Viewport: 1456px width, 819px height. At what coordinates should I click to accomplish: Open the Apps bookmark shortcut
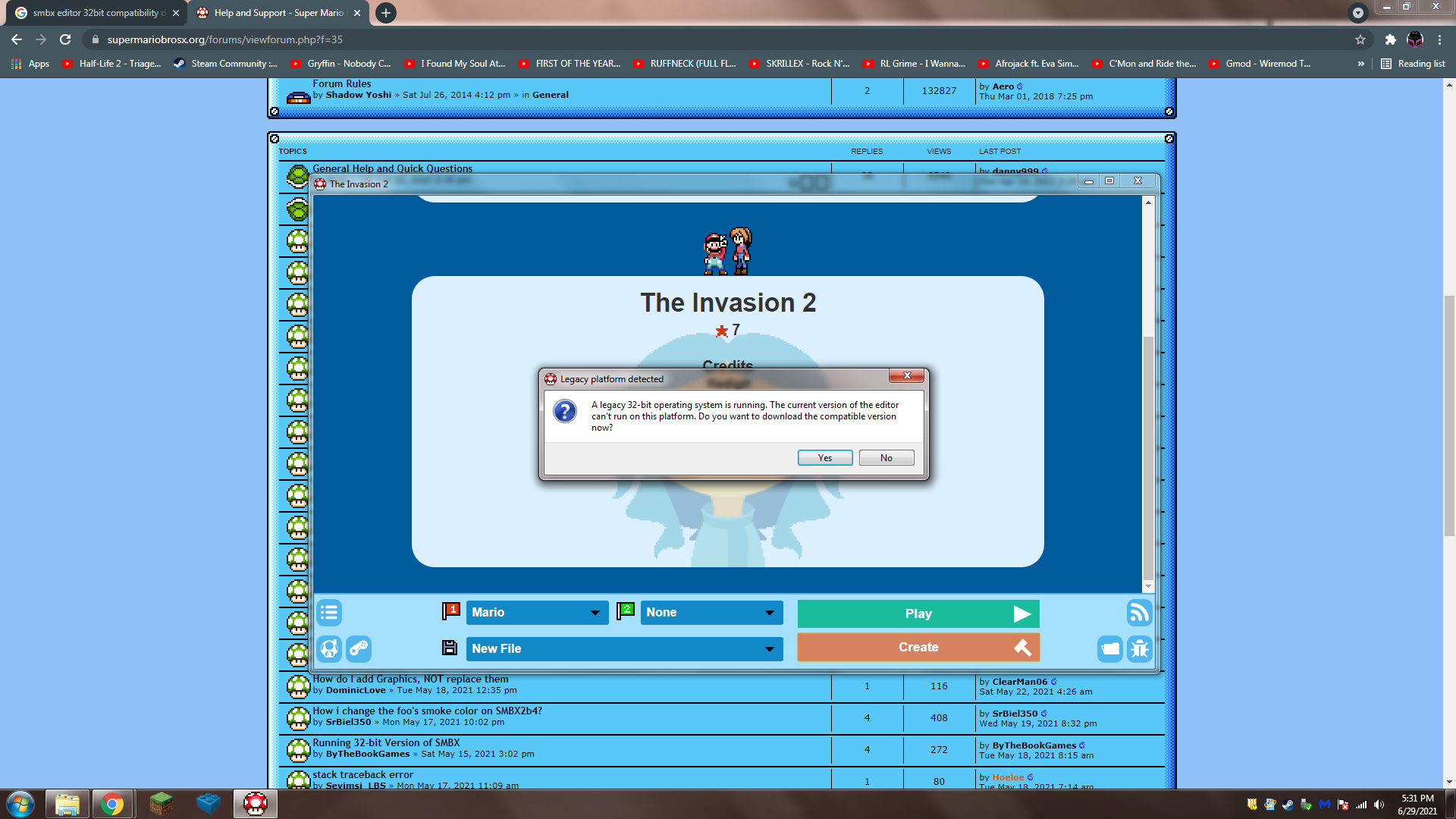[x=30, y=64]
